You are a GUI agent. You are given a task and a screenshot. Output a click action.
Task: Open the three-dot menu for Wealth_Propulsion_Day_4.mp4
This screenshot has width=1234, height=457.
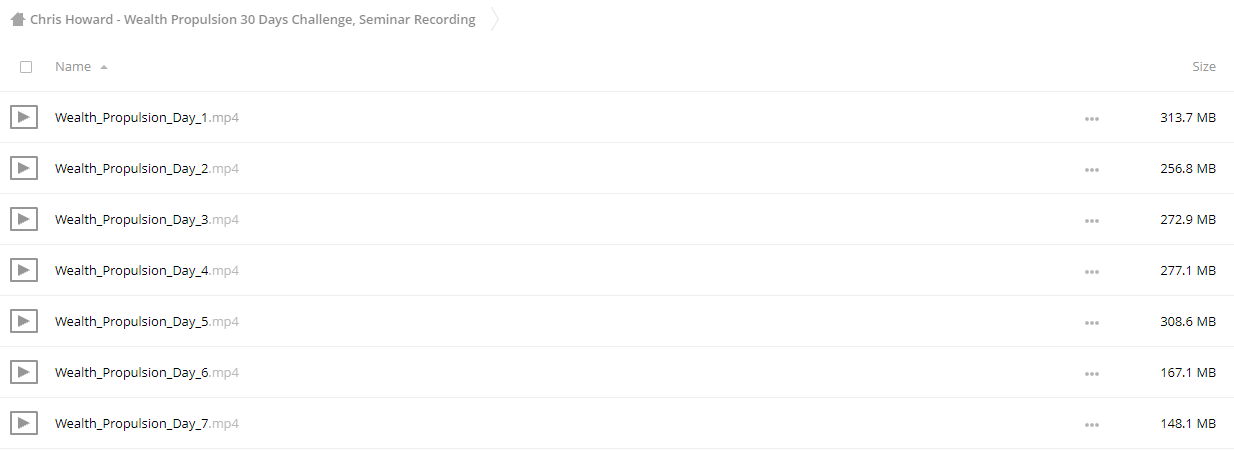(x=1091, y=271)
